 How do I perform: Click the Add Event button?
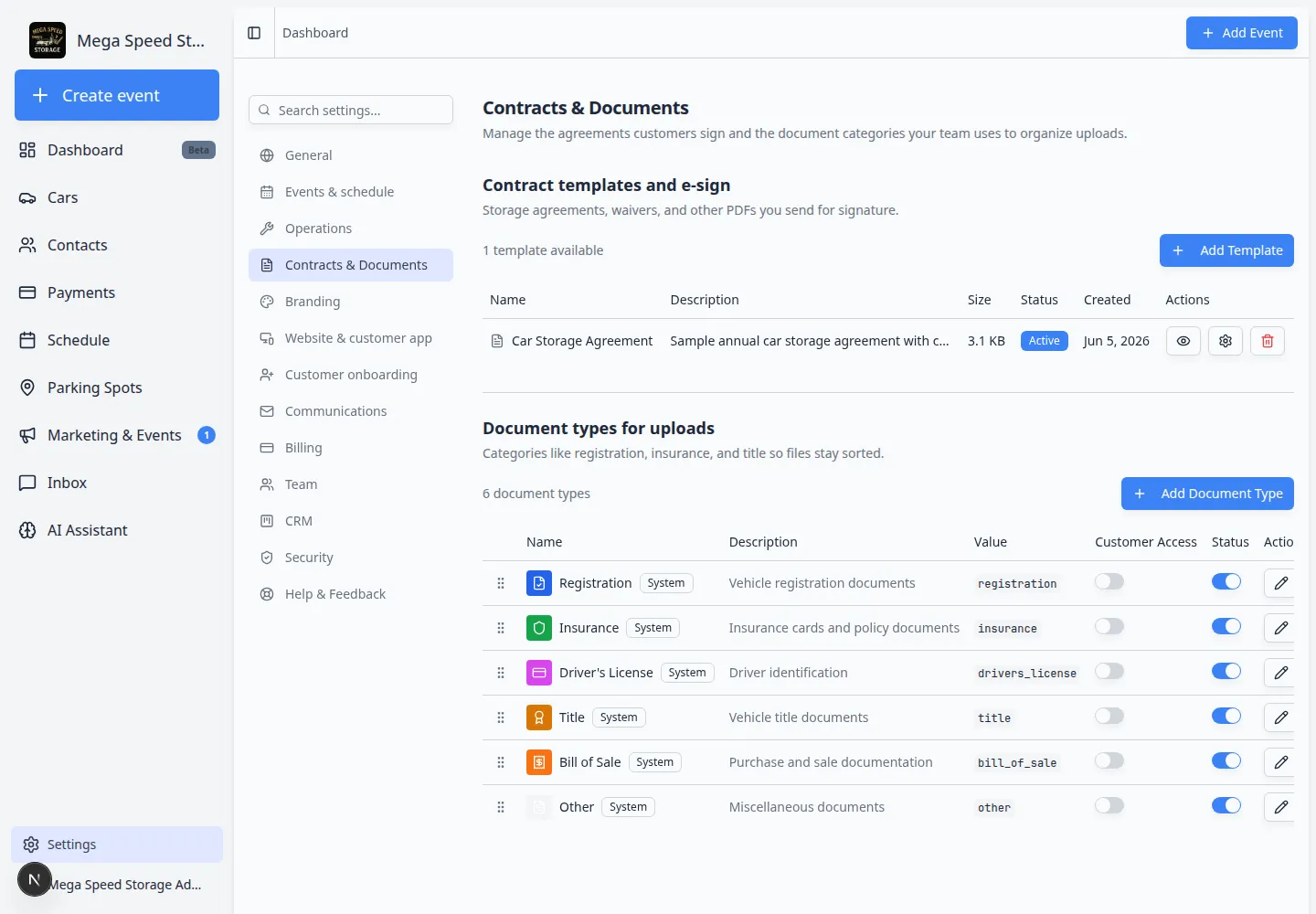click(1242, 33)
